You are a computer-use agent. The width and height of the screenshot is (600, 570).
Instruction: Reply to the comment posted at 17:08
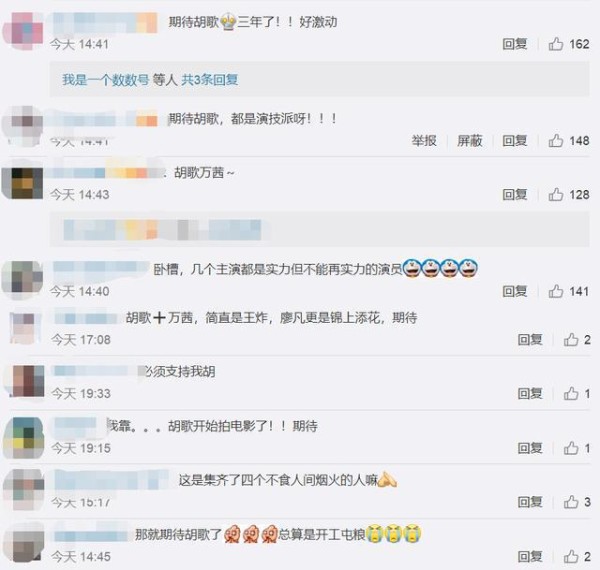tap(530, 339)
